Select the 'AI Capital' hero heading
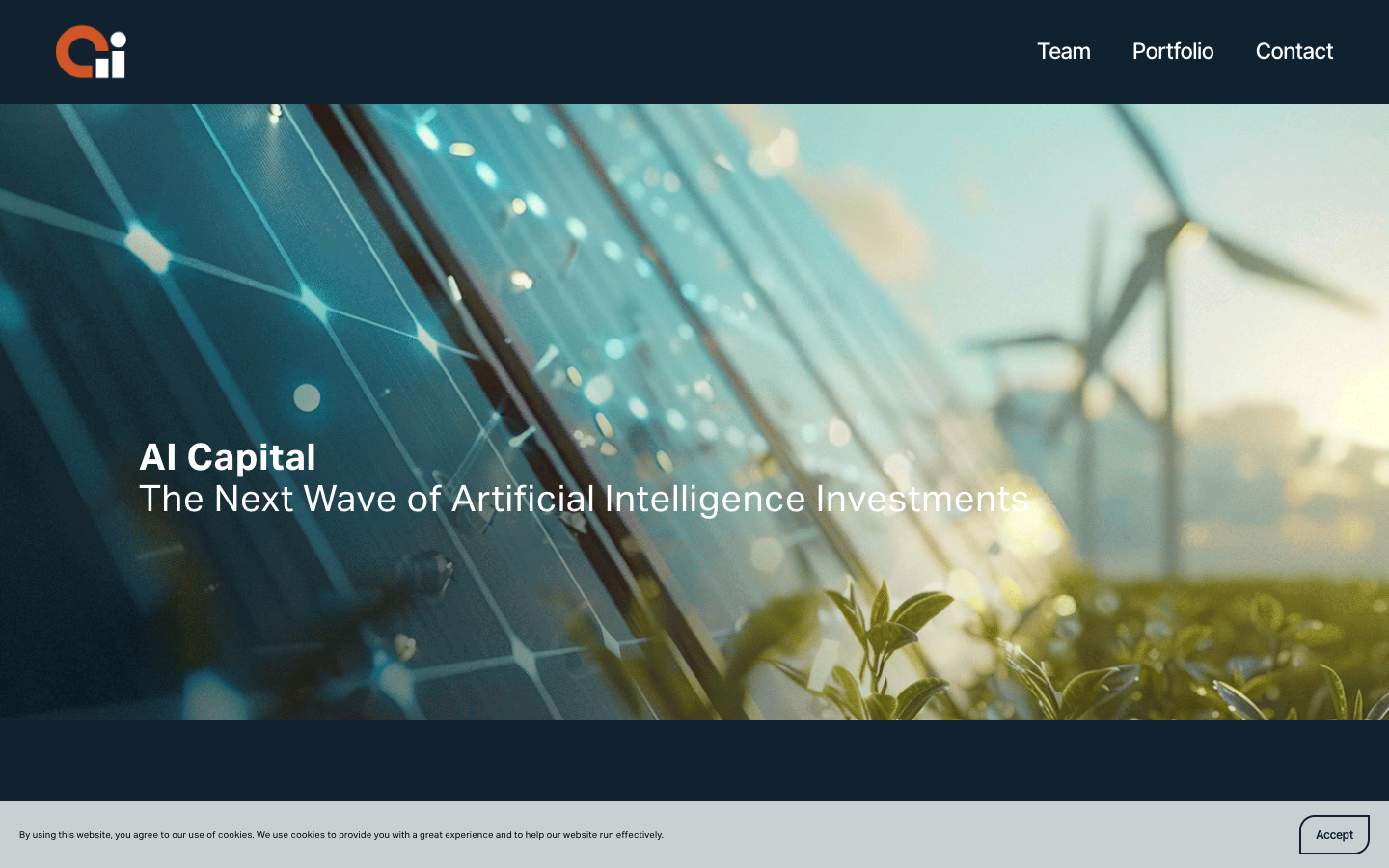Image resolution: width=1389 pixels, height=868 pixels. click(228, 457)
